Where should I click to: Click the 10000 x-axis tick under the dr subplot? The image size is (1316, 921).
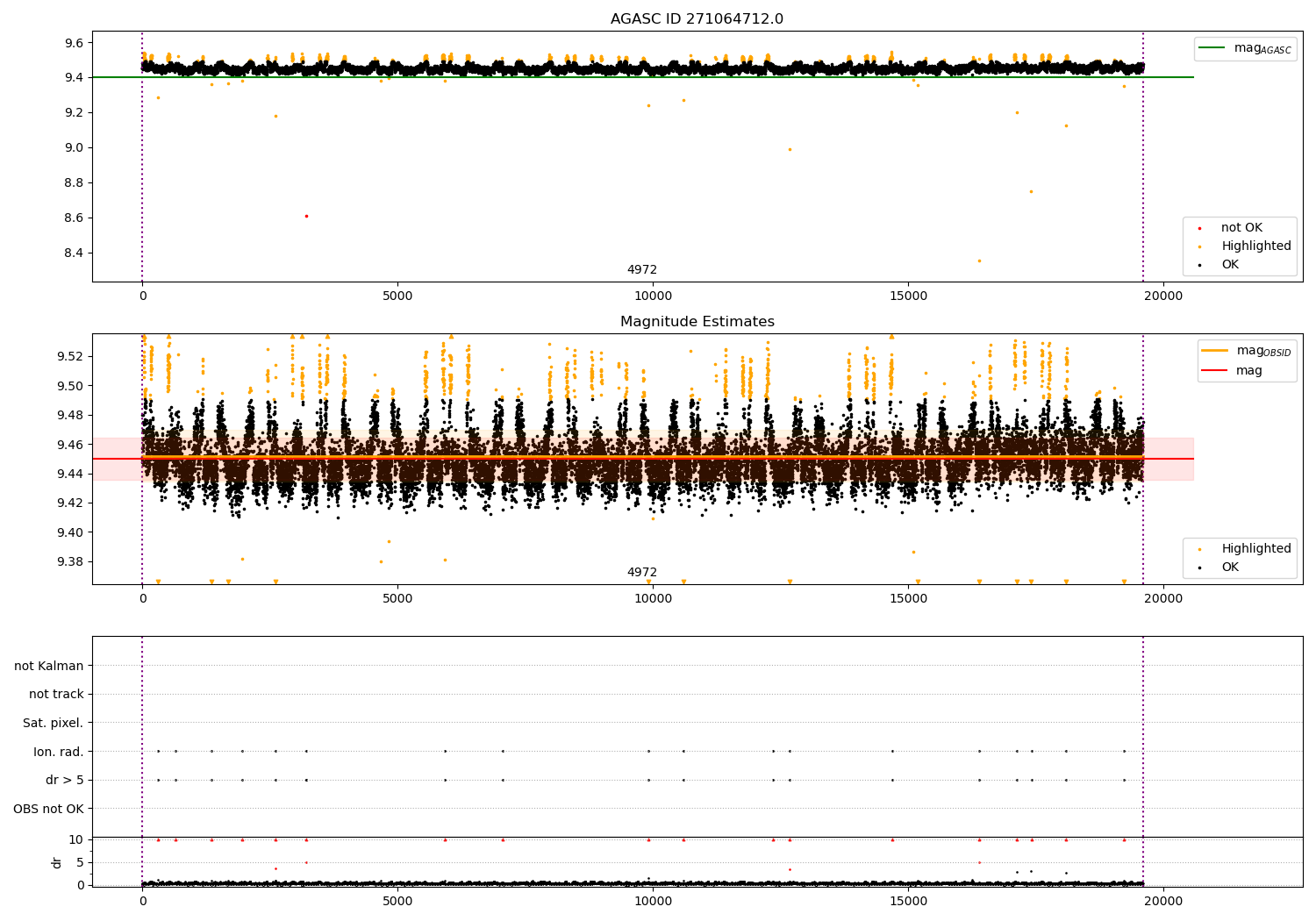(653, 902)
